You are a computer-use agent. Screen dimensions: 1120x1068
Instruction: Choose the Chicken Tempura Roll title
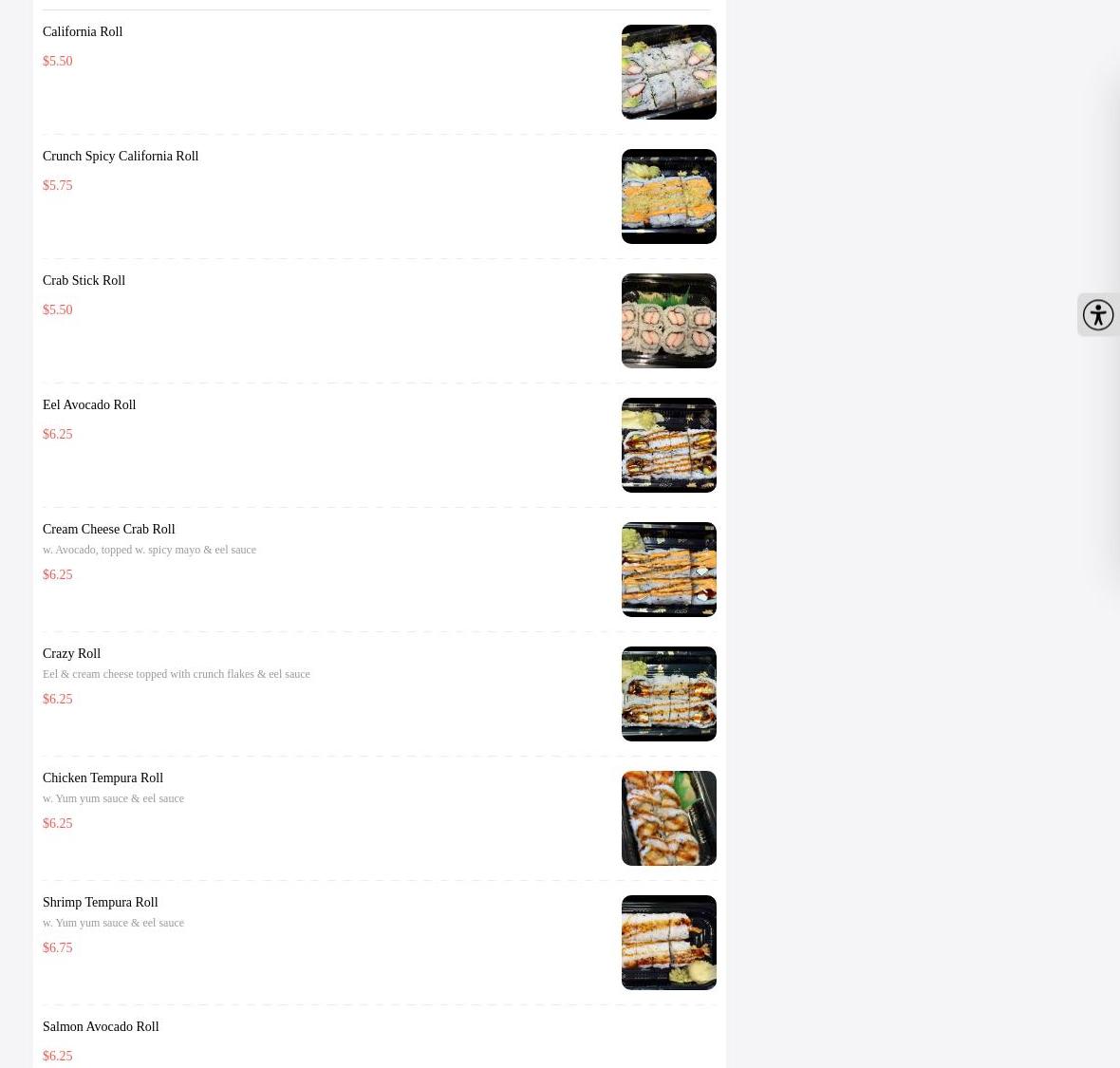click(103, 778)
